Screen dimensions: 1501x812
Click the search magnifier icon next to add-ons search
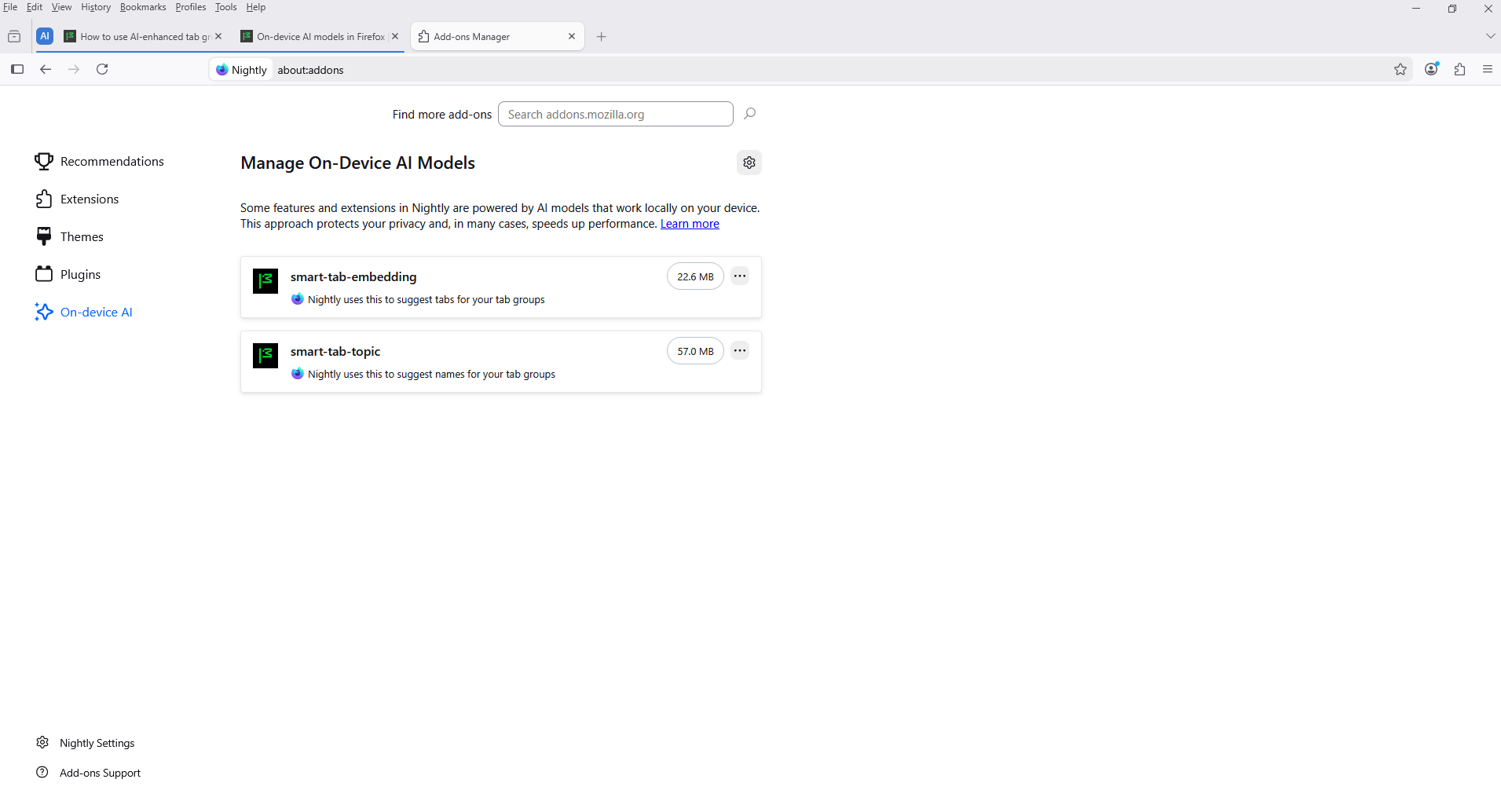coord(750,114)
